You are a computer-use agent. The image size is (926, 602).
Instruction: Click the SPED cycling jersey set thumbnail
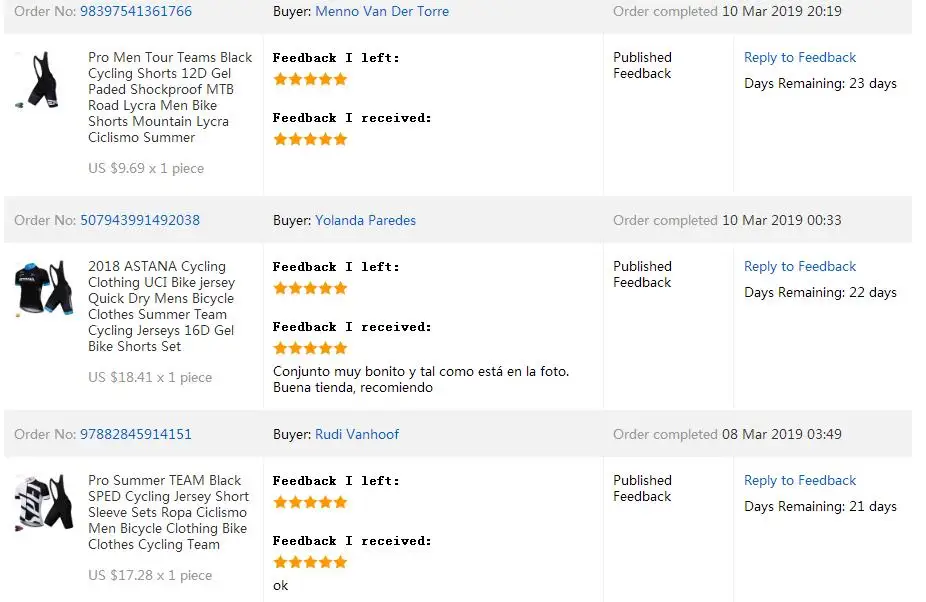pos(43,503)
